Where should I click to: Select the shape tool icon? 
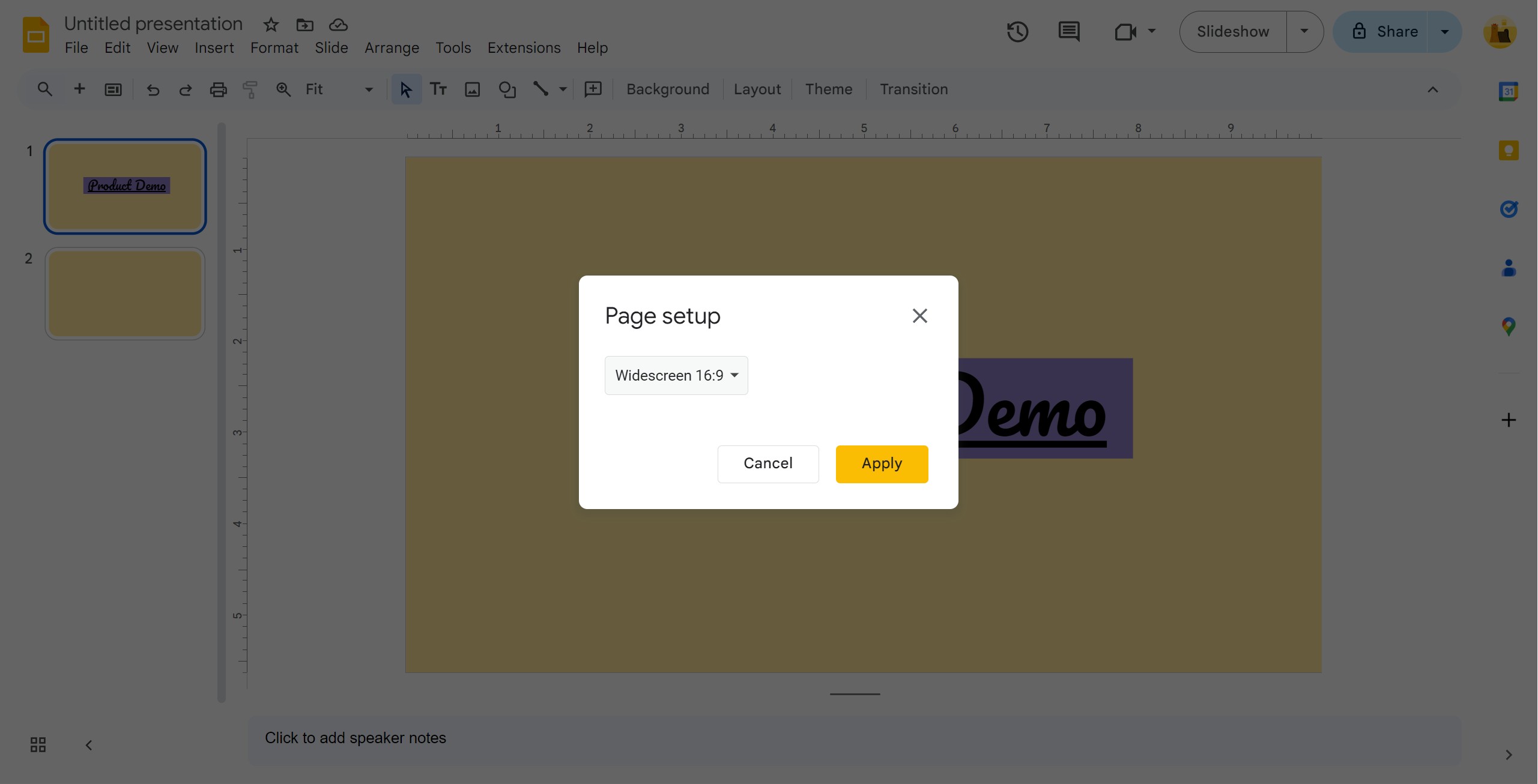tap(507, 89)
